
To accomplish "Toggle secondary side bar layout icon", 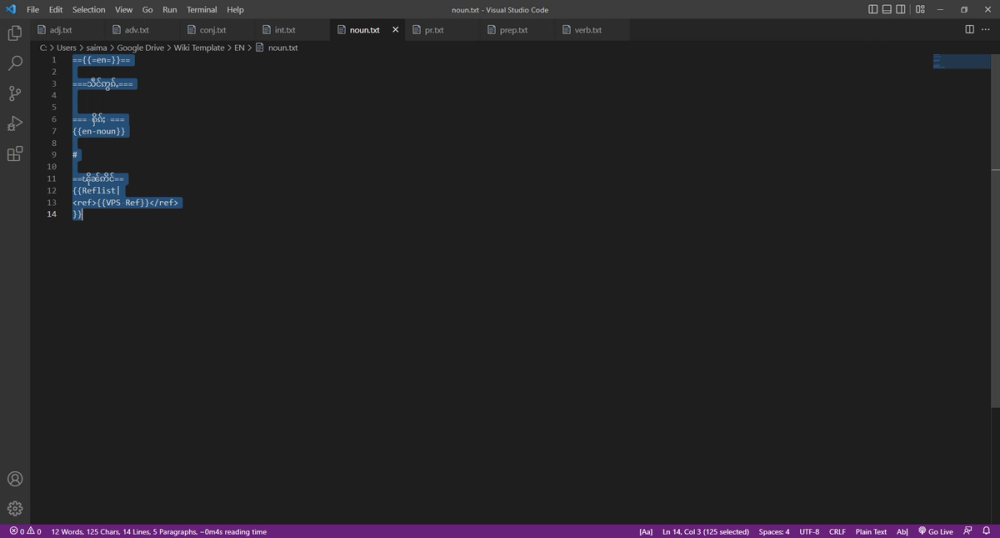I will pyautogui.click(x=901, y=9).
